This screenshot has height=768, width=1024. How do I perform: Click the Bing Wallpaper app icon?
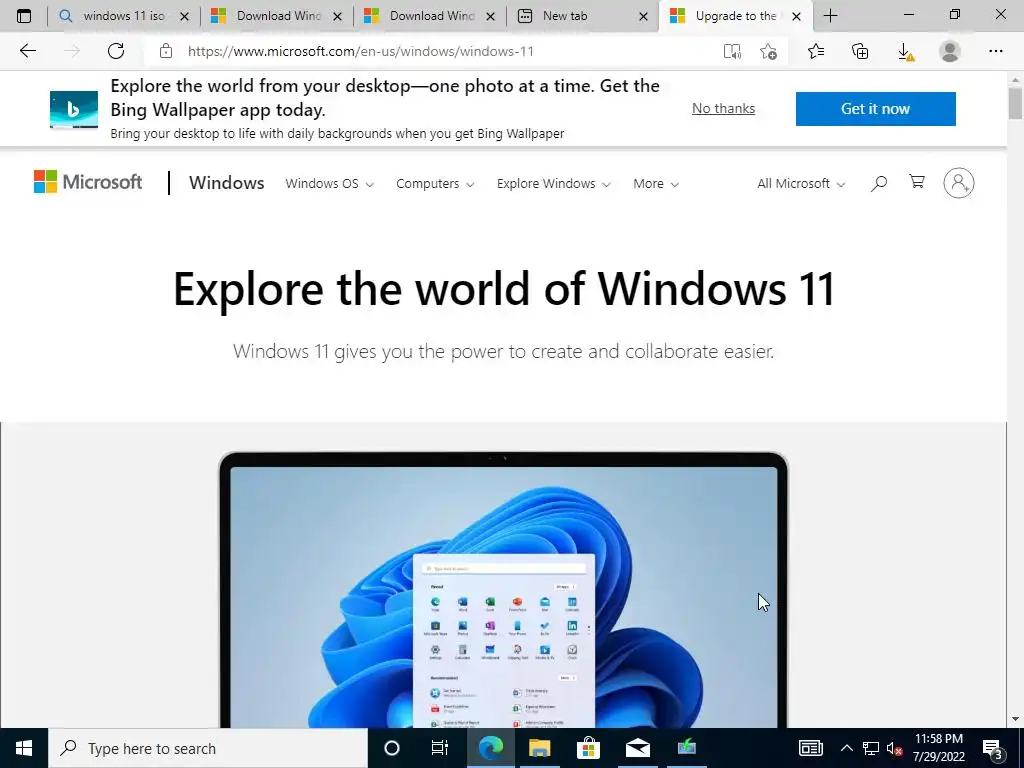74,109
